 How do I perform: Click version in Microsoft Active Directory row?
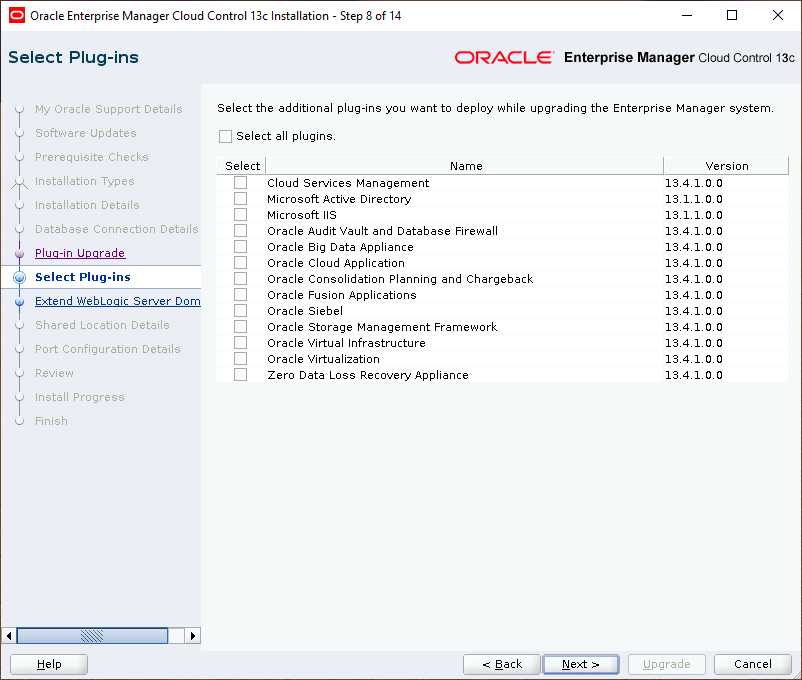point(694,199)
